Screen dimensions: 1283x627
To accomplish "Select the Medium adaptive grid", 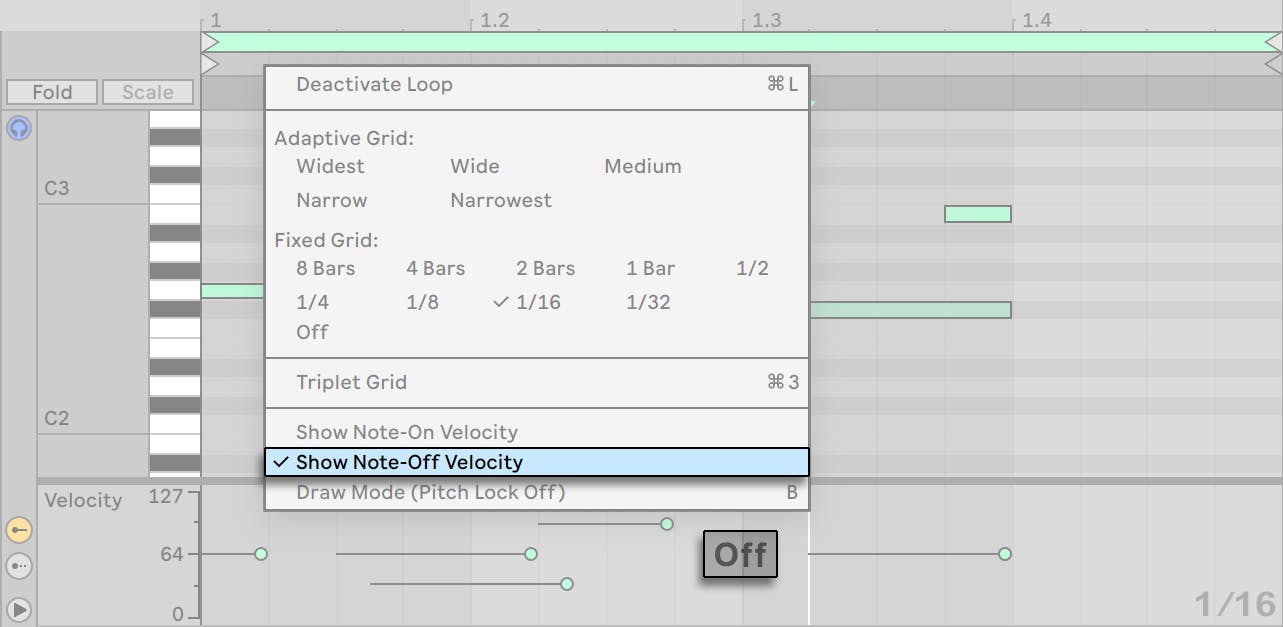I will pos(642,167).
